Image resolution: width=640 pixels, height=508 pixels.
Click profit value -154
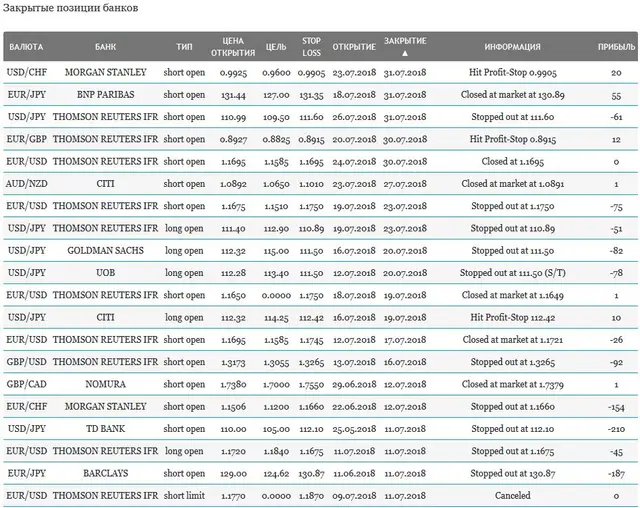[x=616, y=407]
